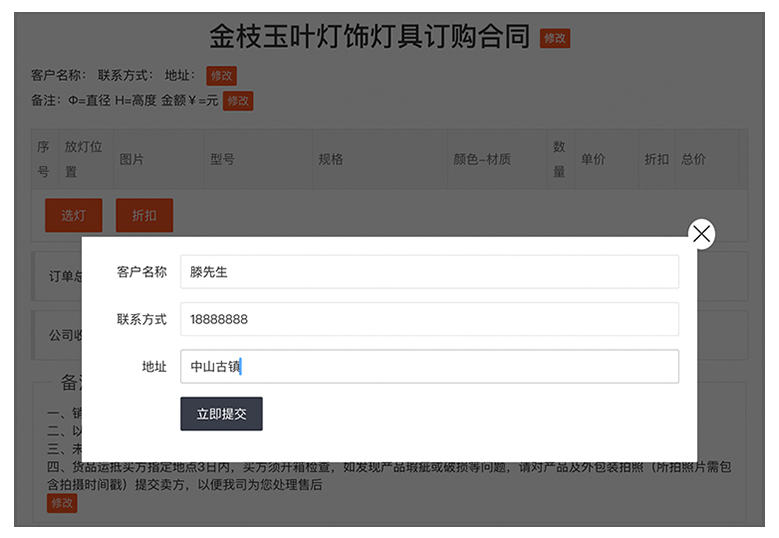This screenshot has height=538, width=779.
Task: Close the customer info dialog
Action: [702, 234]
